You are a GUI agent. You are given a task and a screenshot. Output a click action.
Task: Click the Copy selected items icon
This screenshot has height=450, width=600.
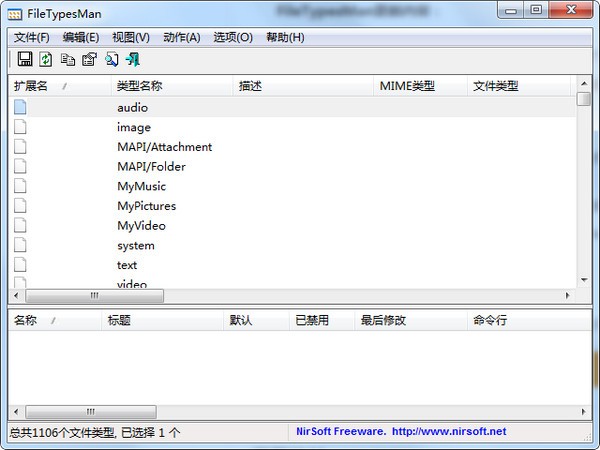pyautogui.click(x=68, y=59)
